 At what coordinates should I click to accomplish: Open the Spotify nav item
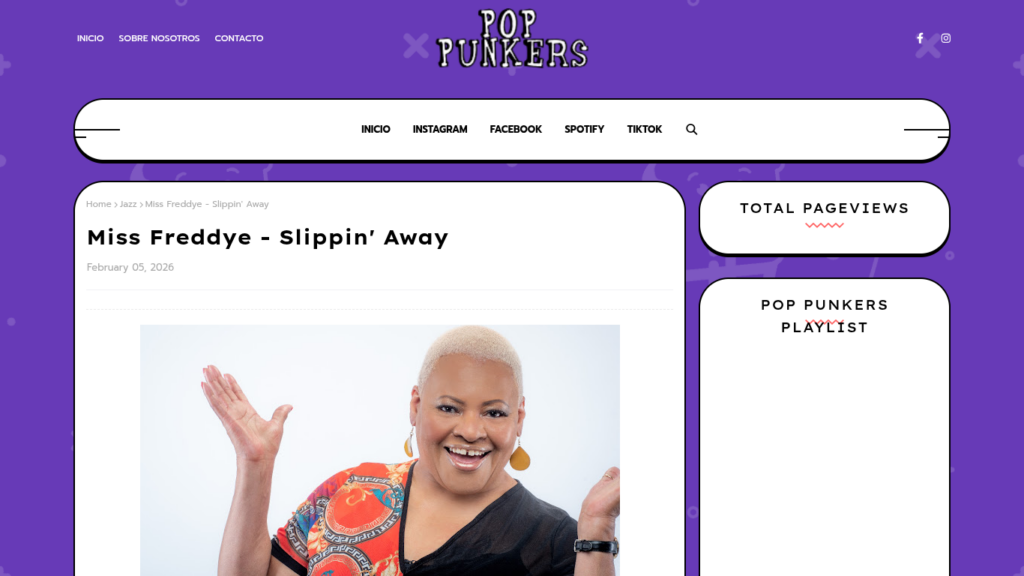[584, 129]
